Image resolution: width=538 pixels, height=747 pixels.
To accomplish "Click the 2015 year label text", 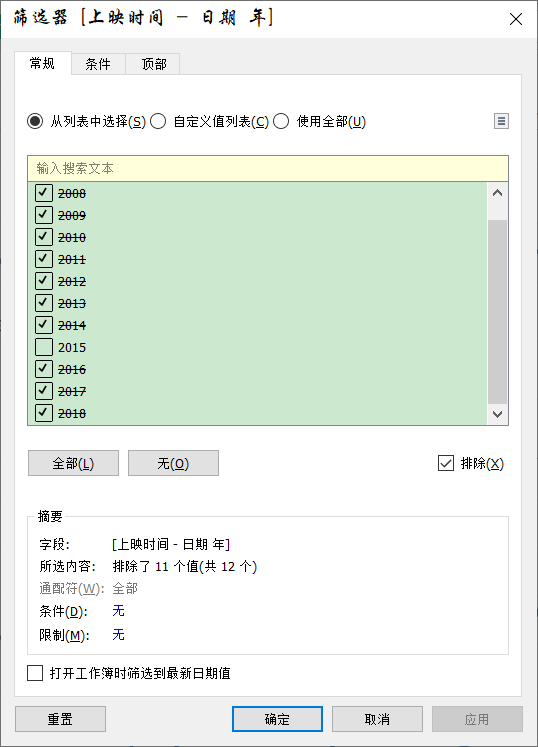I will pos(72,347).
